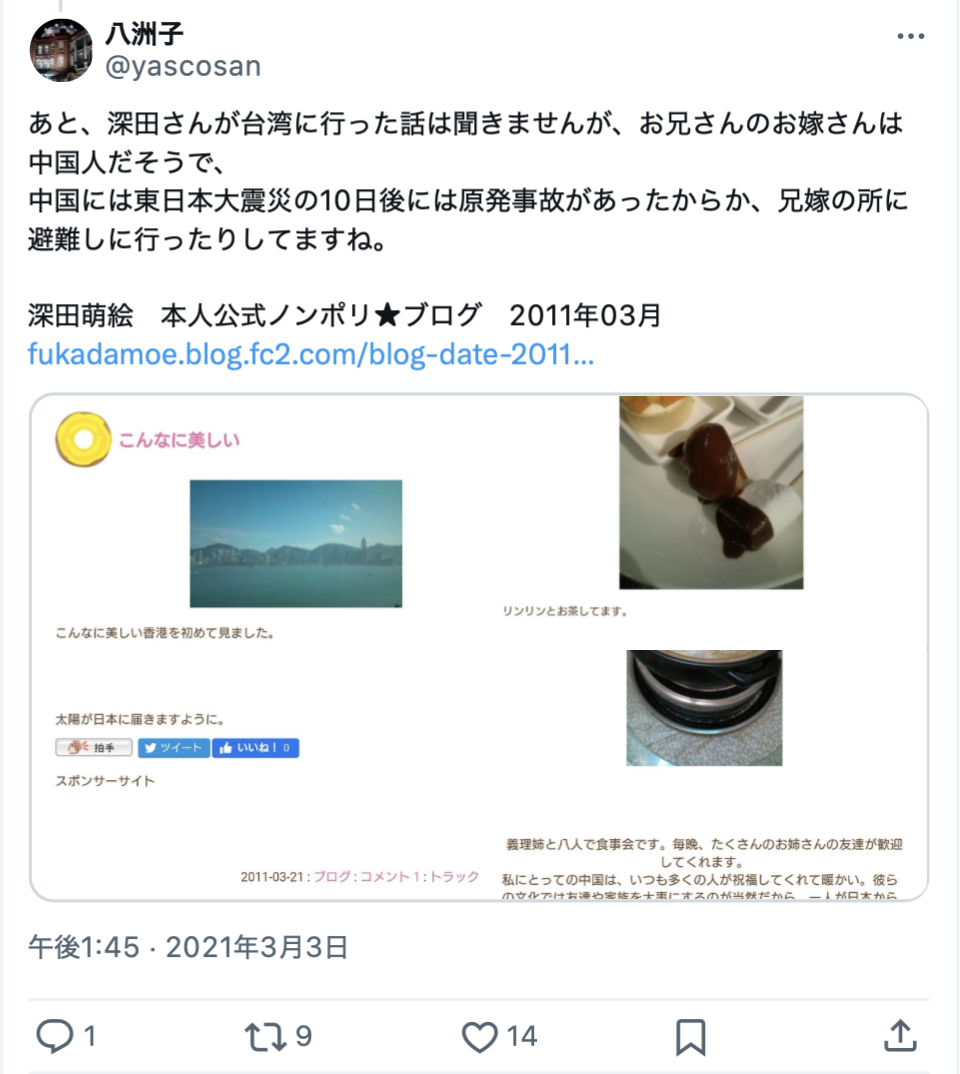The width and height of the screenshot is (960, 1074).
Task: Like the tweet via heart icon
Action: coord(479,1036)
